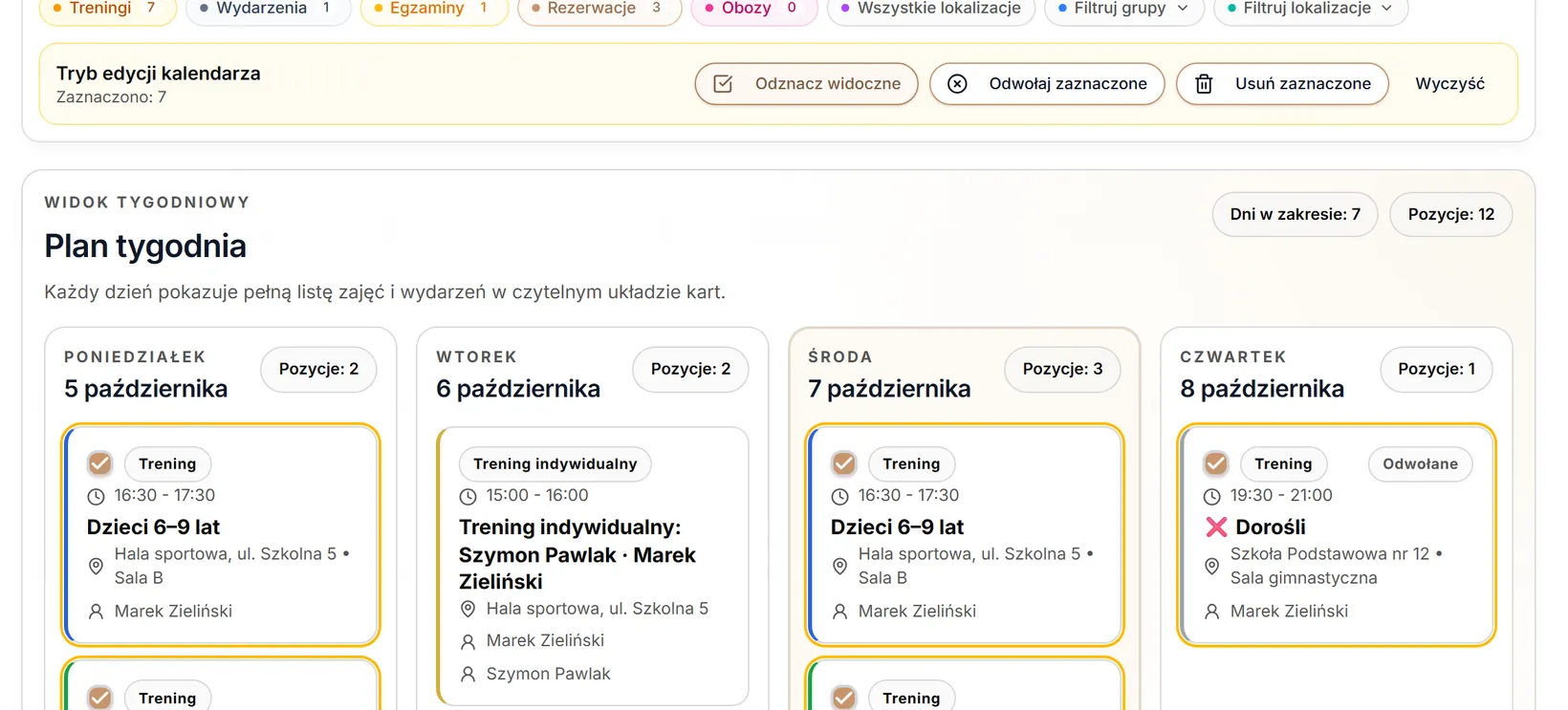Image resolution: width=1568 pixels, height=710 pixels.
Task: Click the red X icon beside Dorośli
Action: point(1216,527)
